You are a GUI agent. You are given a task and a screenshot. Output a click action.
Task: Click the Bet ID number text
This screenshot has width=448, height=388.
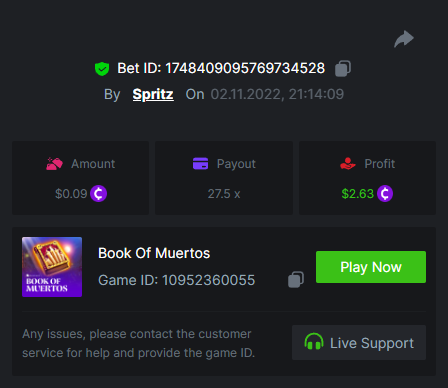tap(245, 68)
